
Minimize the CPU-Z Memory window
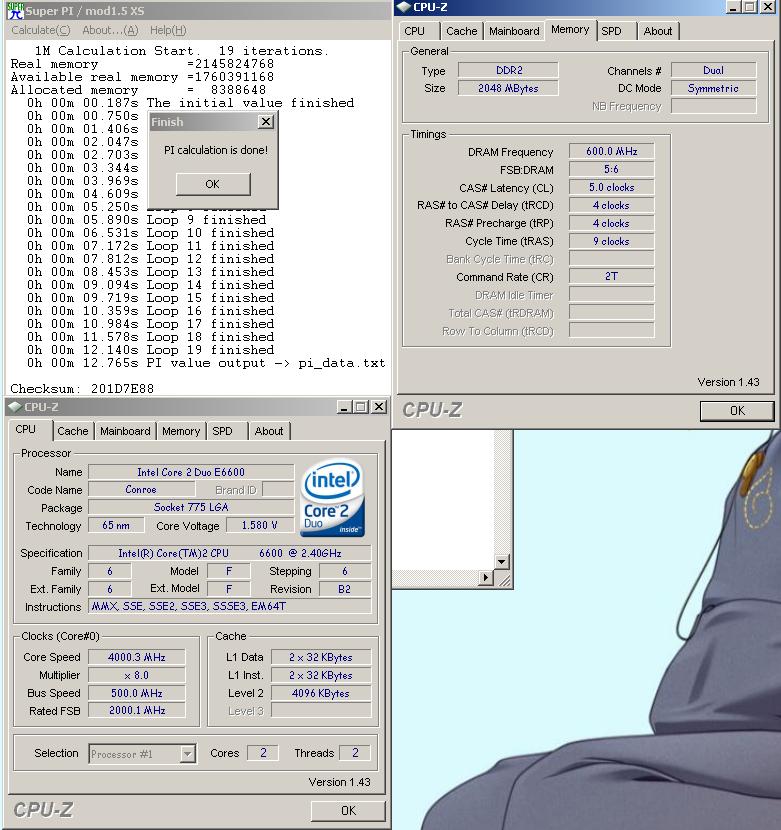click(x=733, y=7)
